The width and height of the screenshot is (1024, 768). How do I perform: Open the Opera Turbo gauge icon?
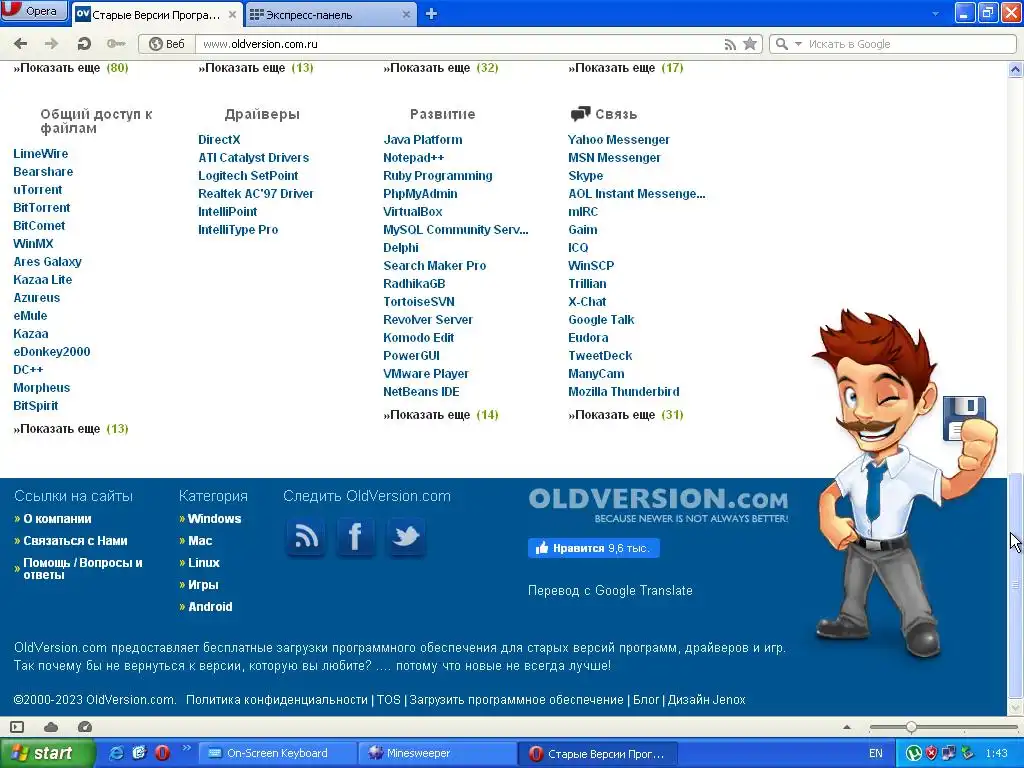coord(85,727)
